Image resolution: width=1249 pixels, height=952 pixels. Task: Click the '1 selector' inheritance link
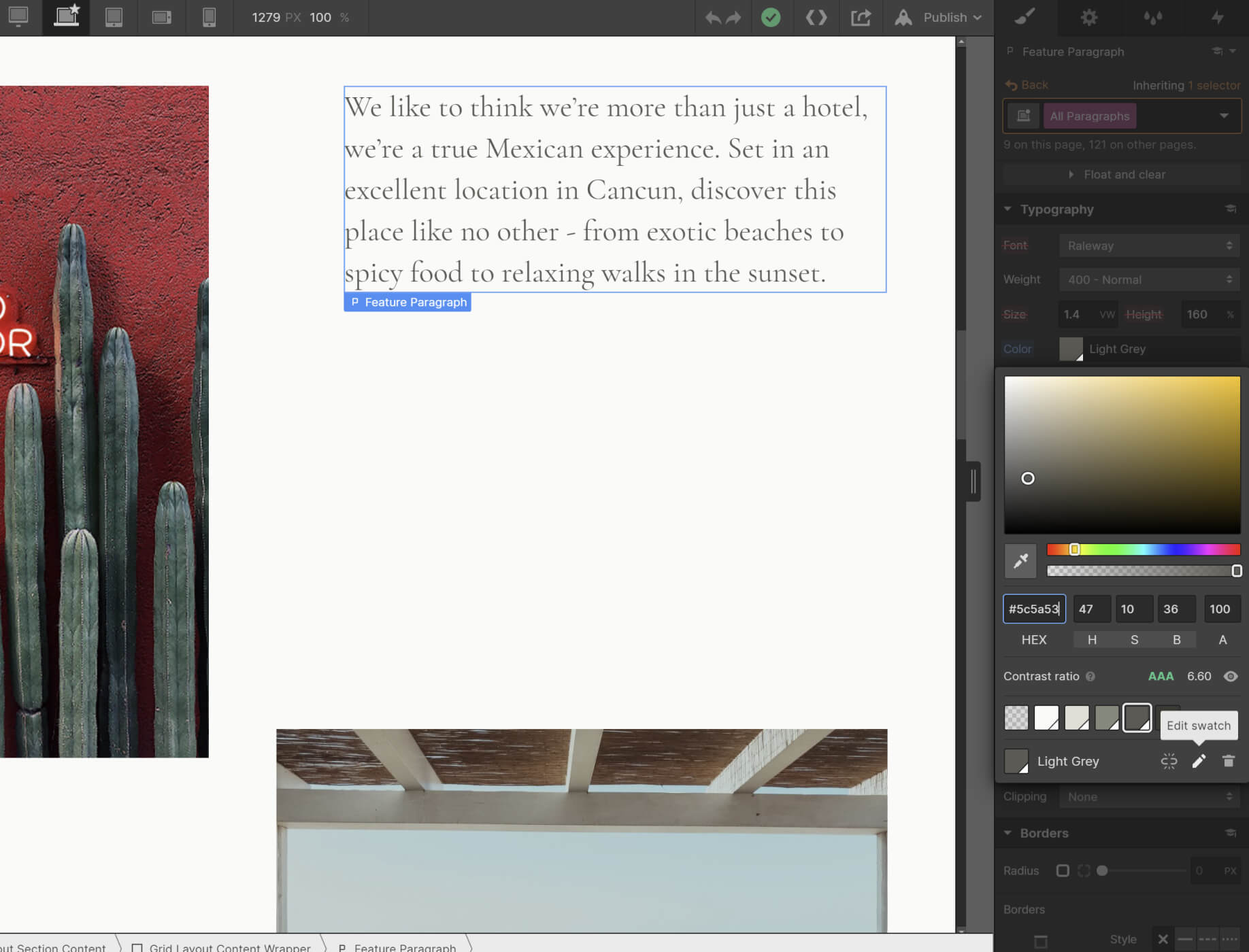click(x=1214, y=85)
